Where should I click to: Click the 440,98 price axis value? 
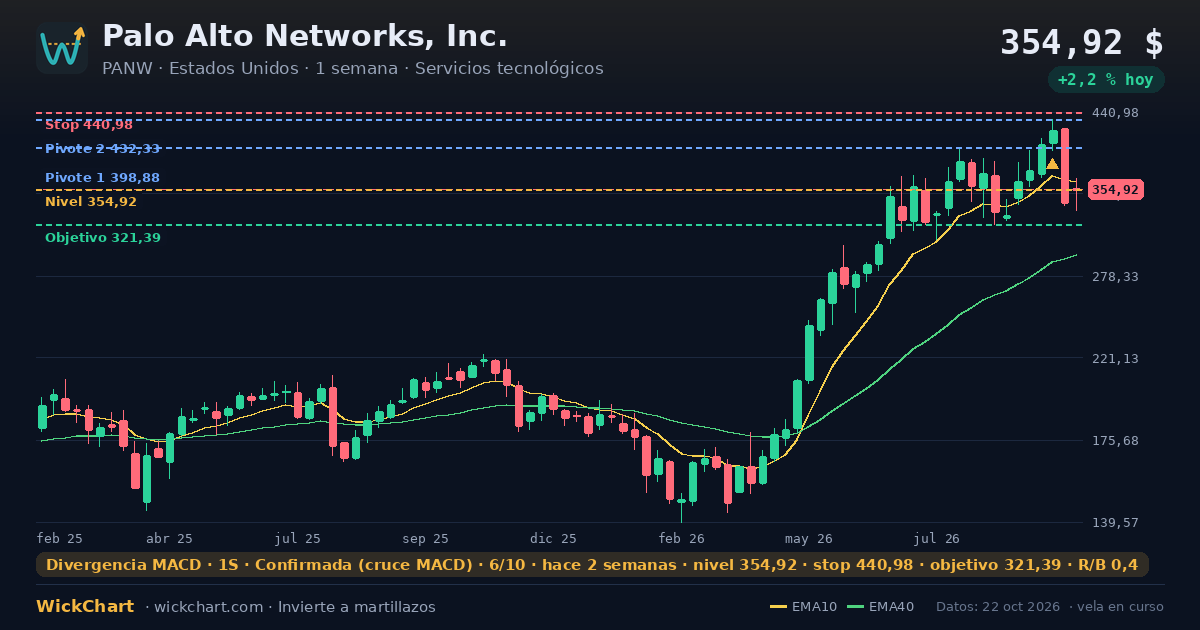click(x=1115, y=113)
